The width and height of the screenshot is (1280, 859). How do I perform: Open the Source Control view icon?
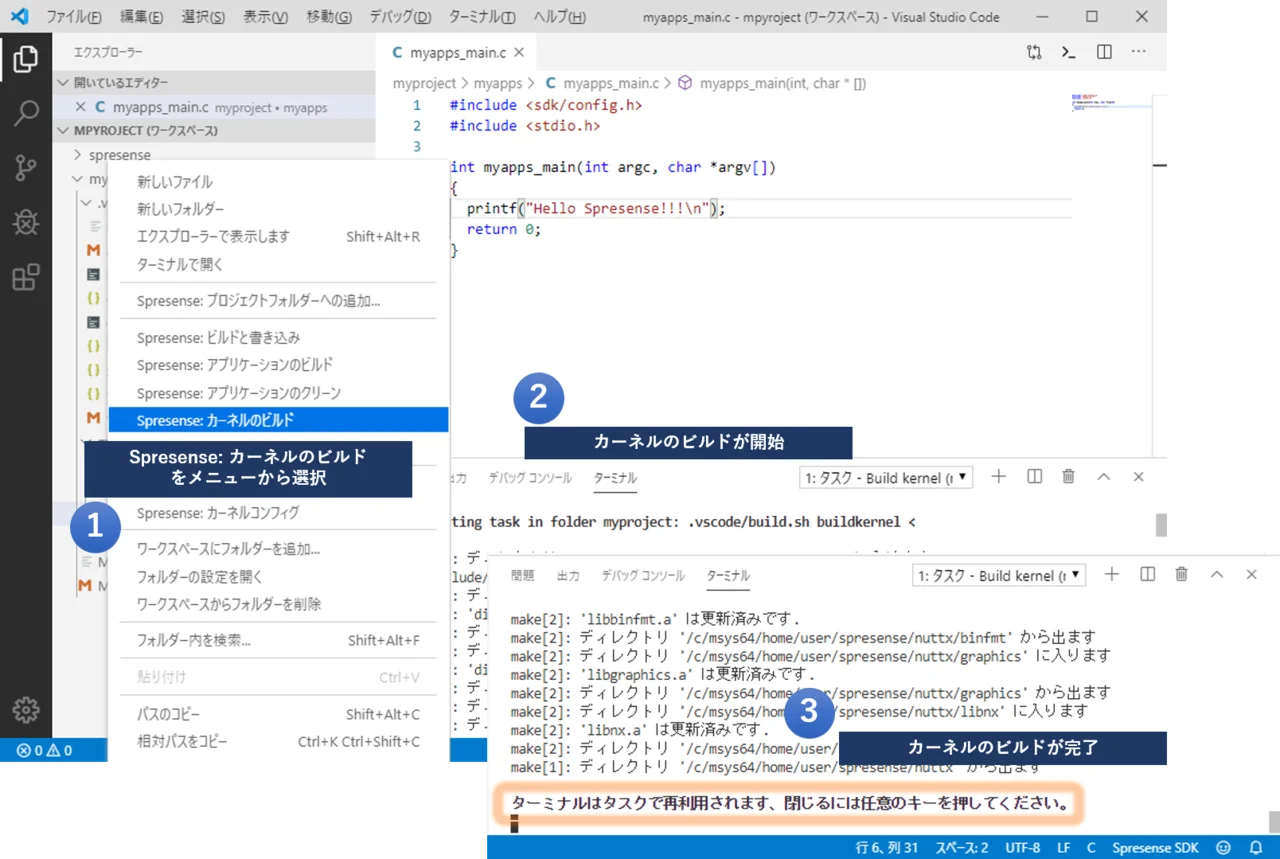tap(26, 168)
